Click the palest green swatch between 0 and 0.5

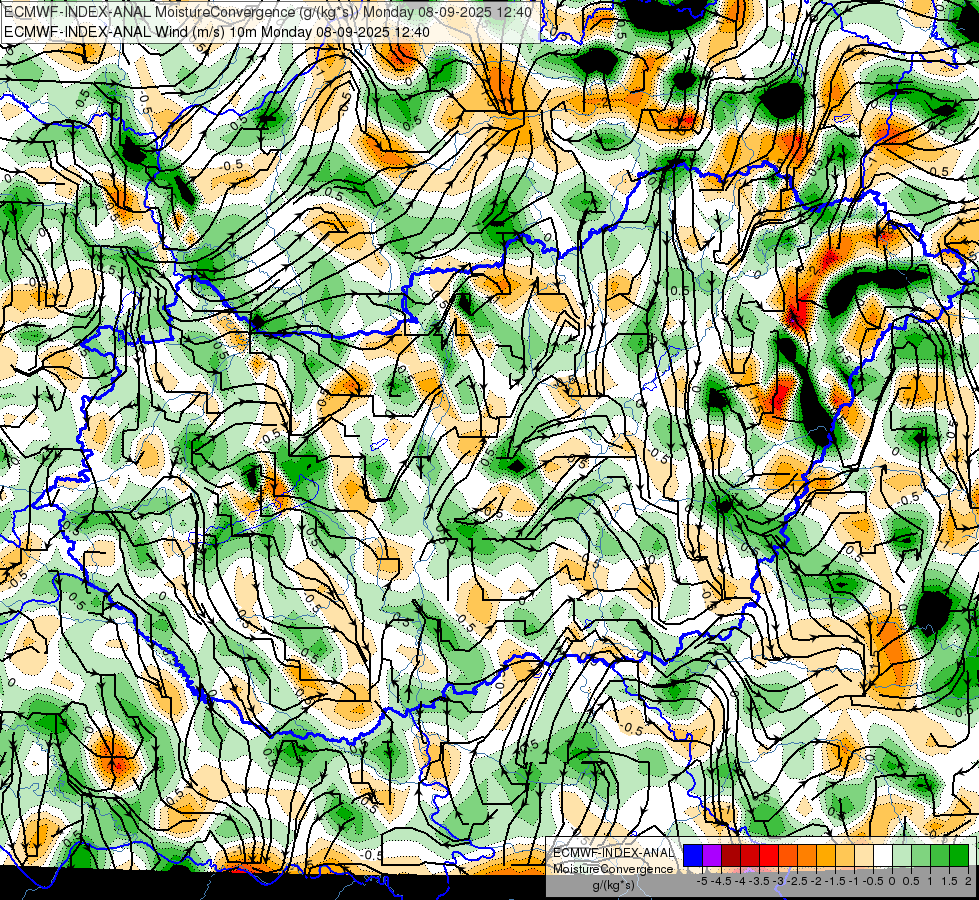point(902,855)
